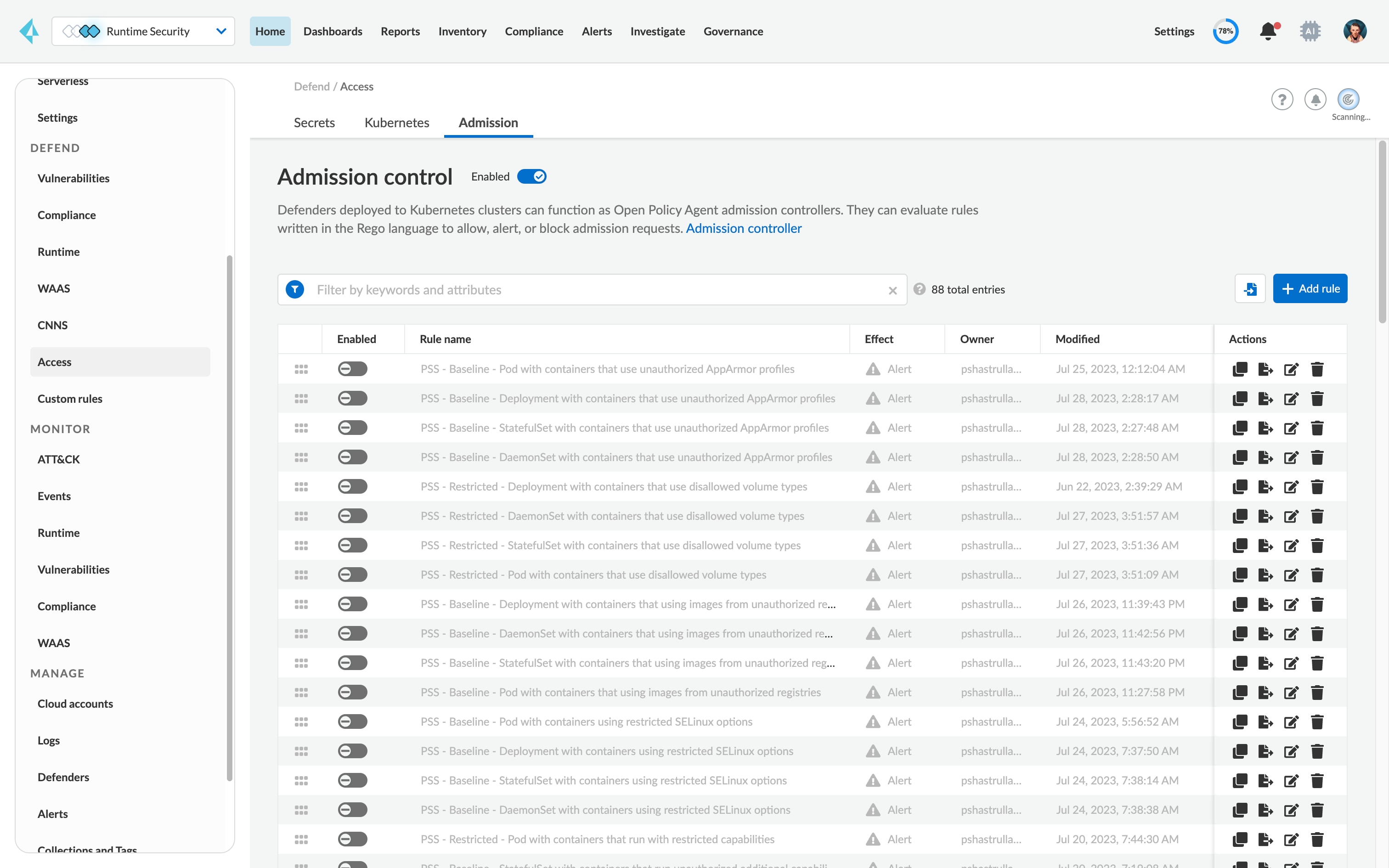The image size is (1389, 868).
Task: Click the notification bell icon in top bar
Action: point(1268,31)
